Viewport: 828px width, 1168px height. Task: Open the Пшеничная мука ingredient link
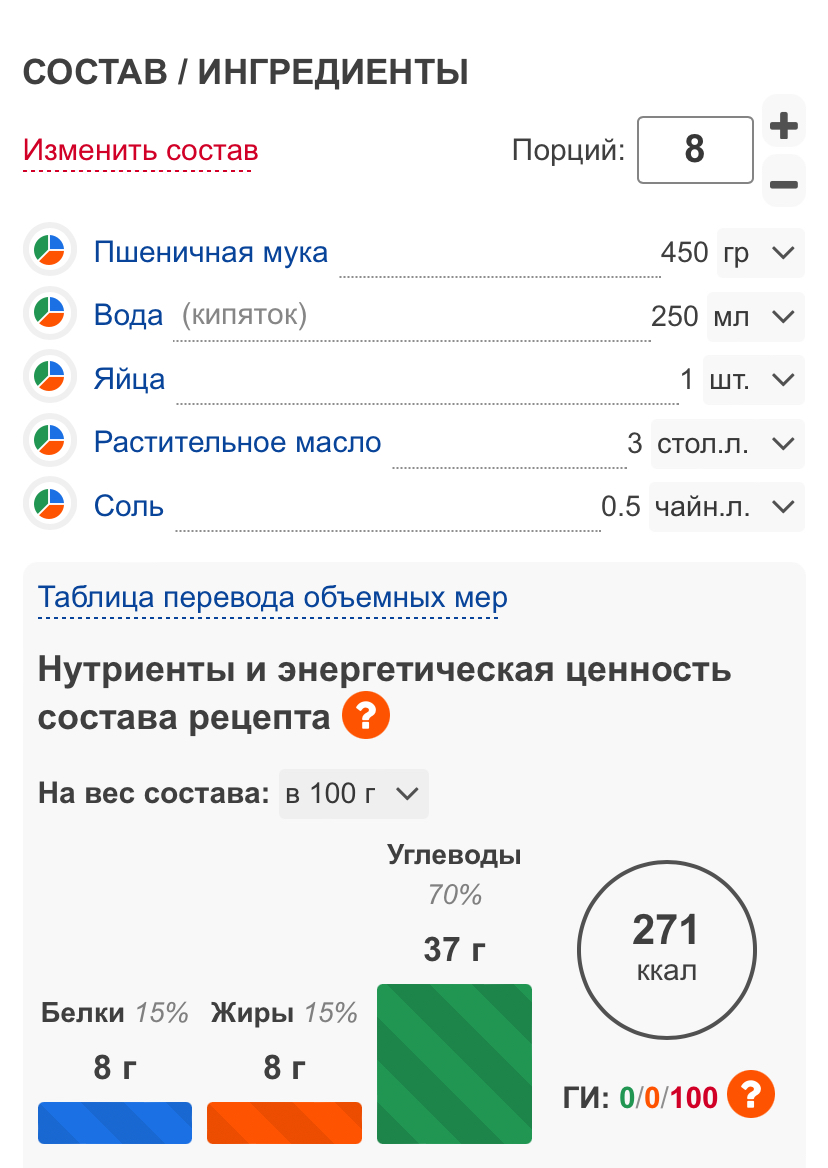(211, 252)
